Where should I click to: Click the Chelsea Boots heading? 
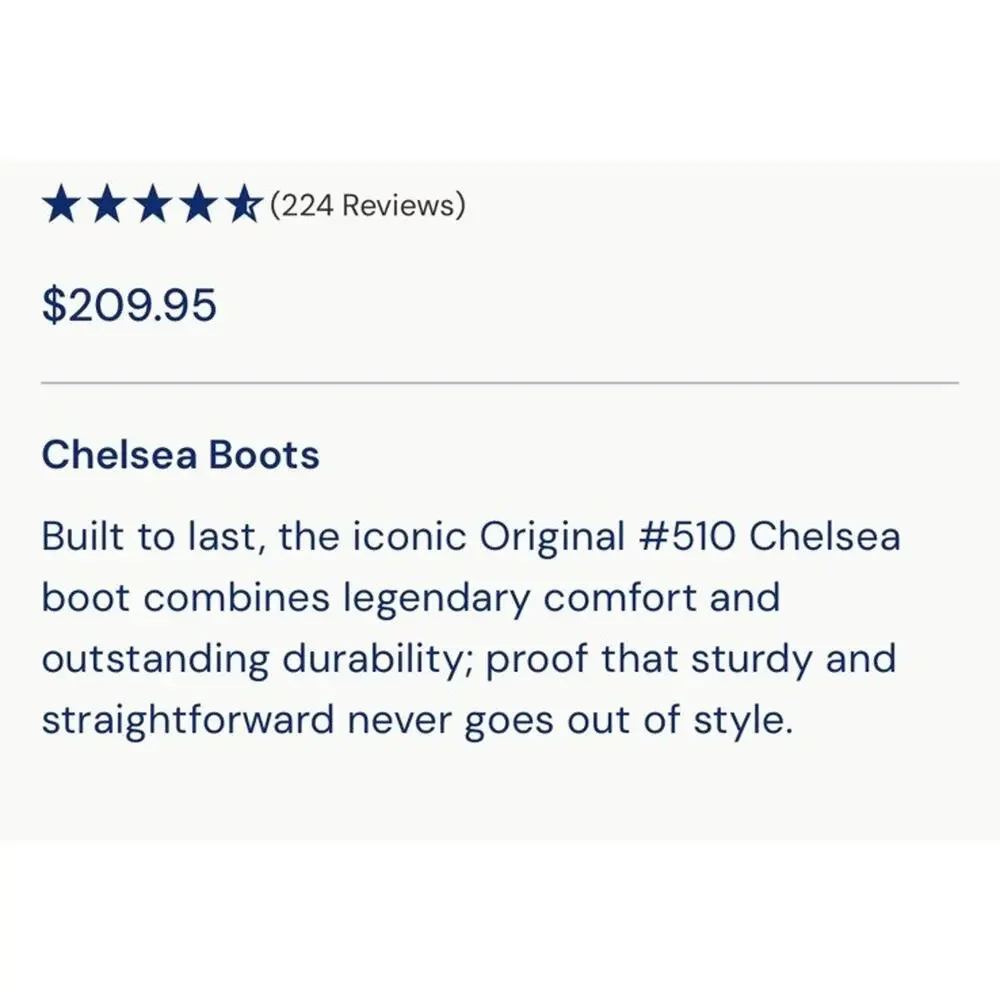tap(180, 455)
